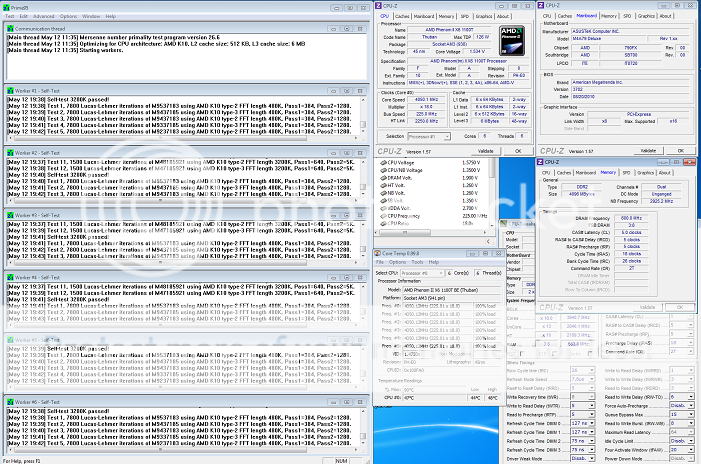Click the 1.5750 V reading of CPU Voltage

pos(471,163)
